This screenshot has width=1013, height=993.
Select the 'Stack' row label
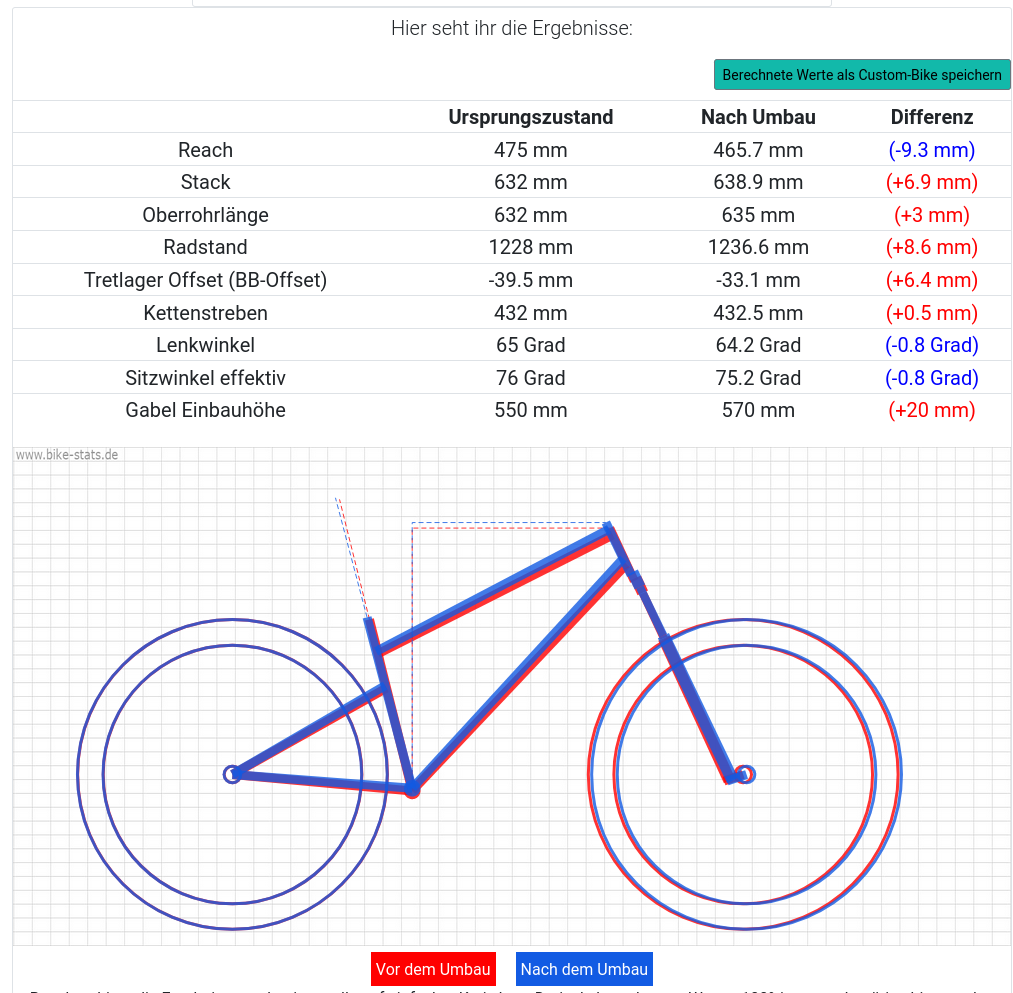coord(205,182)
